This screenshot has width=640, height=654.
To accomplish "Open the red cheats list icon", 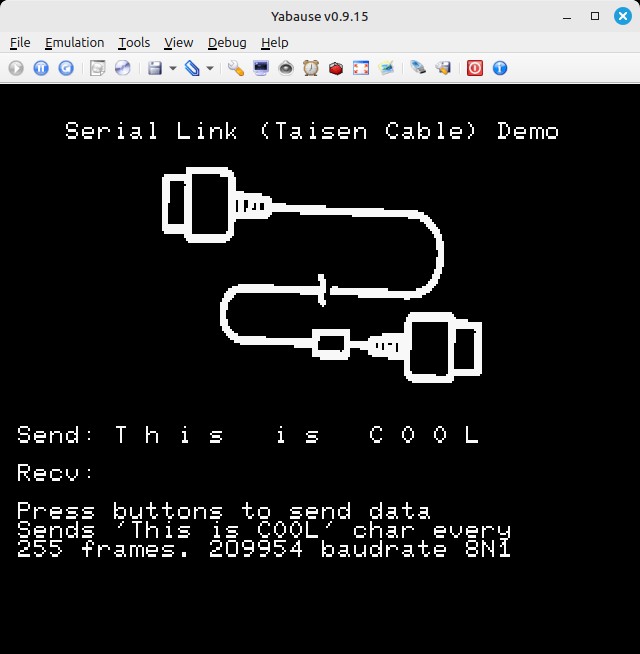I will [x=336, y=68].
